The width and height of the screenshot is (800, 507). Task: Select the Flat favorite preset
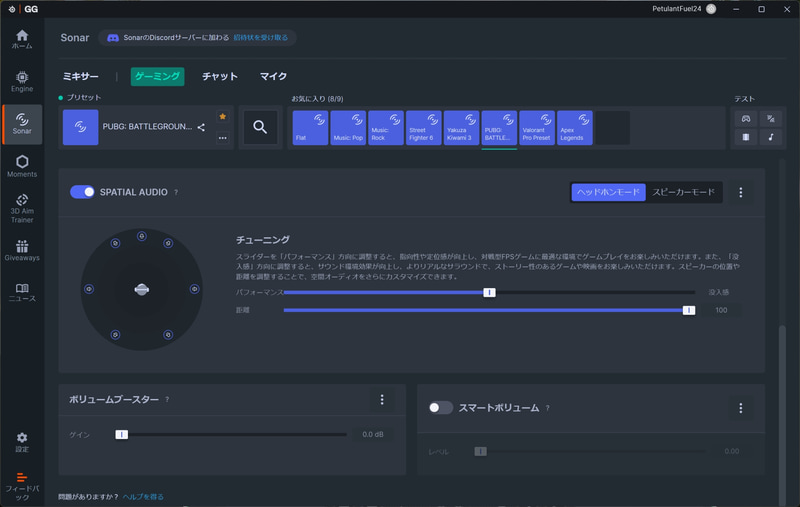click(x=310, y=128)
